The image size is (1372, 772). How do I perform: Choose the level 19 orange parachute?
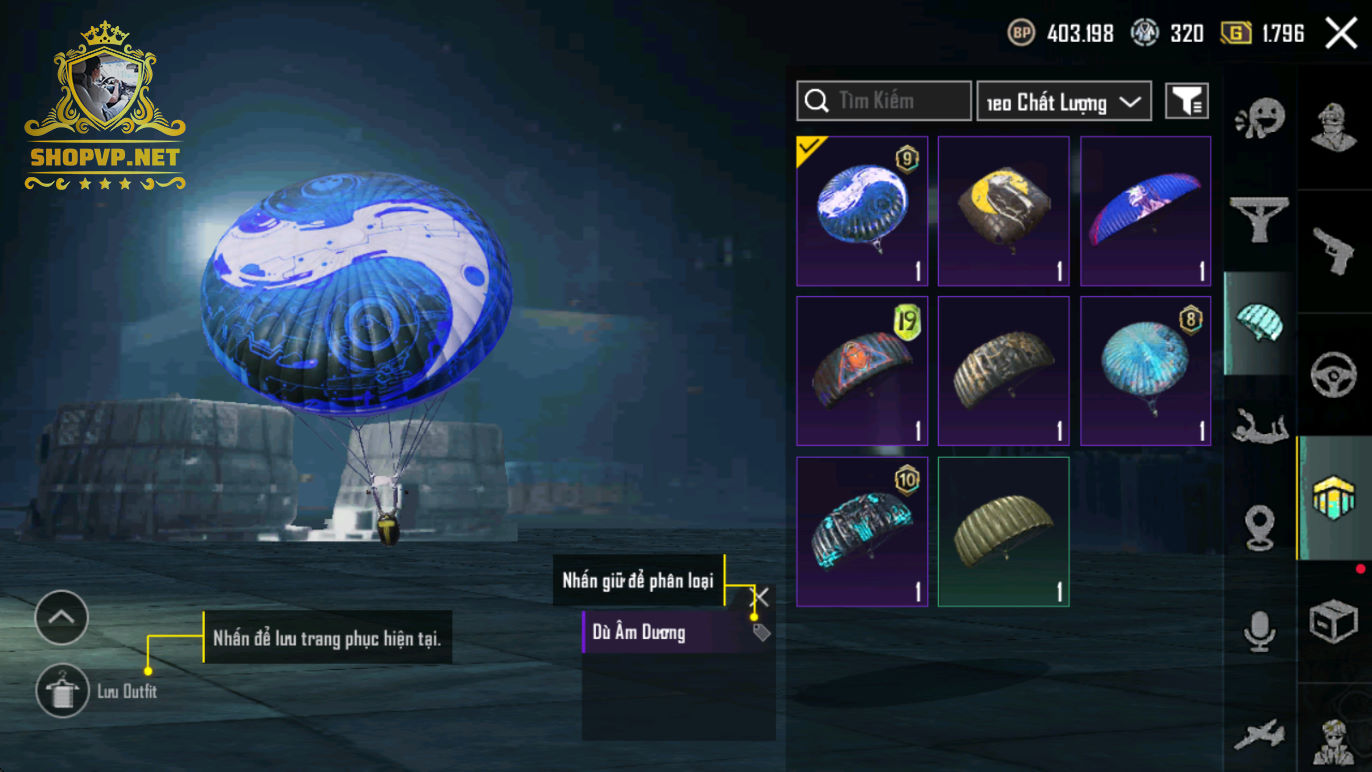862,371
